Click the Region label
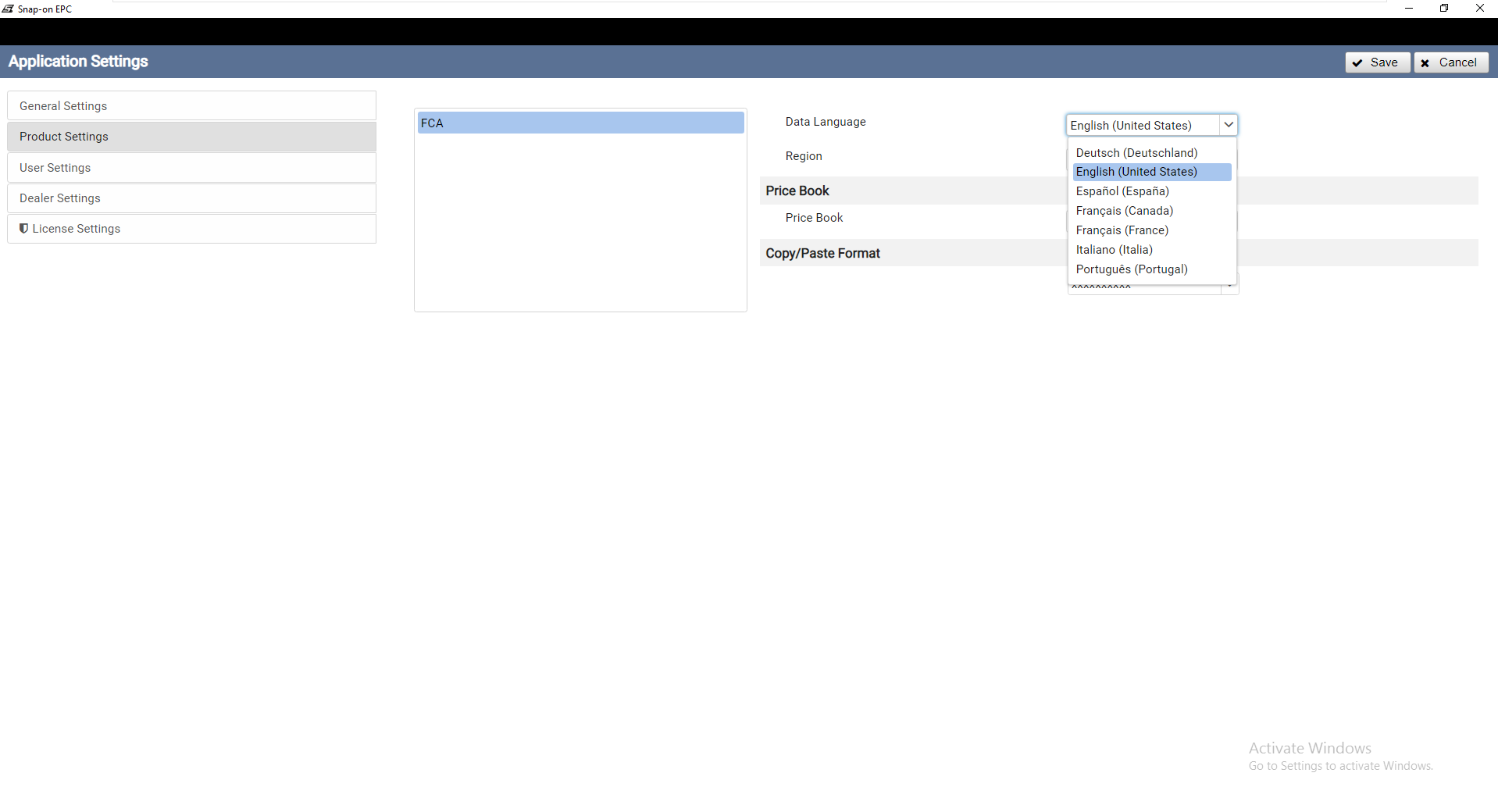 pos(804,156)
